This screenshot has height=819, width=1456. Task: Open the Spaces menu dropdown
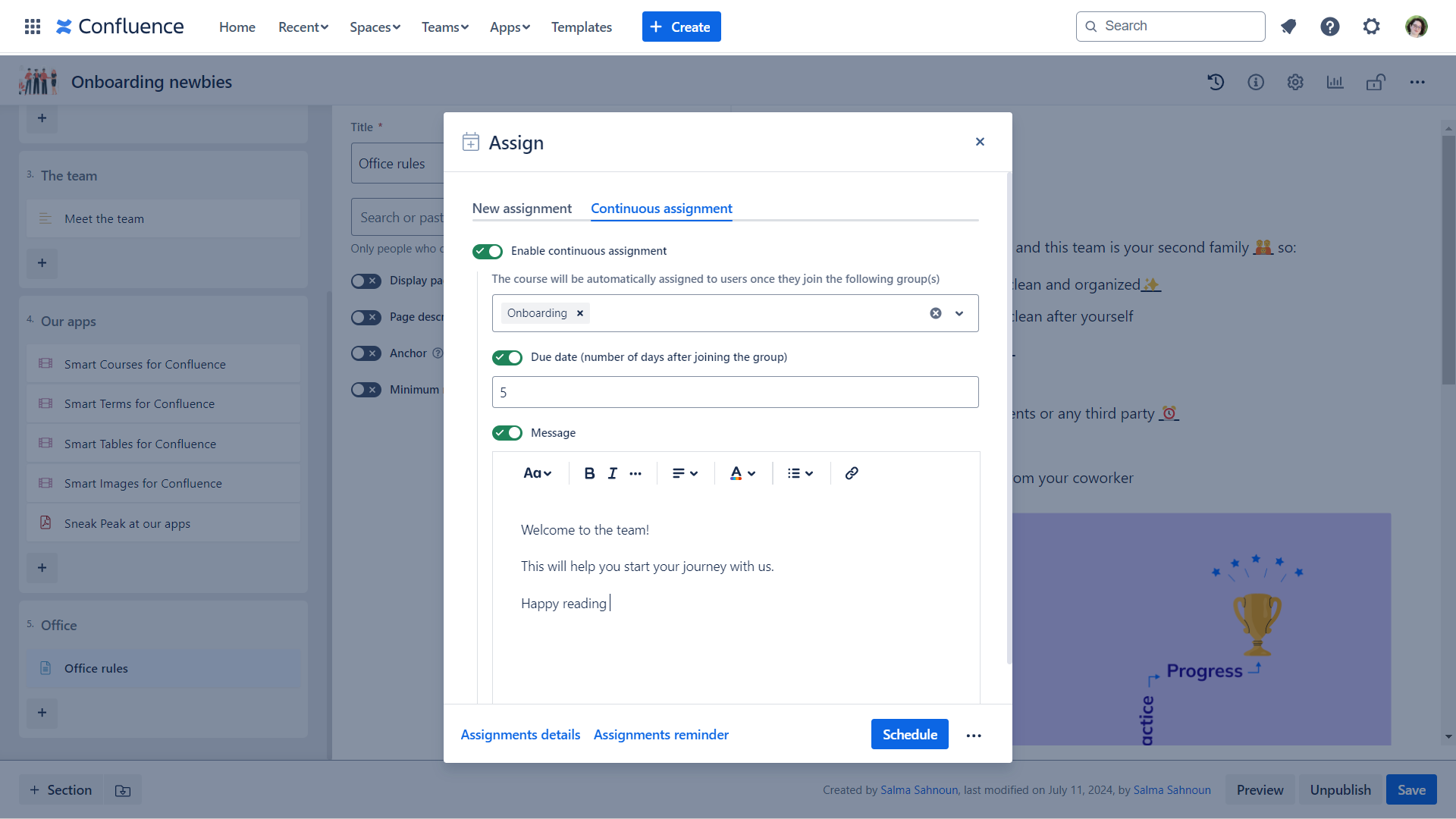tap(375, 27)
